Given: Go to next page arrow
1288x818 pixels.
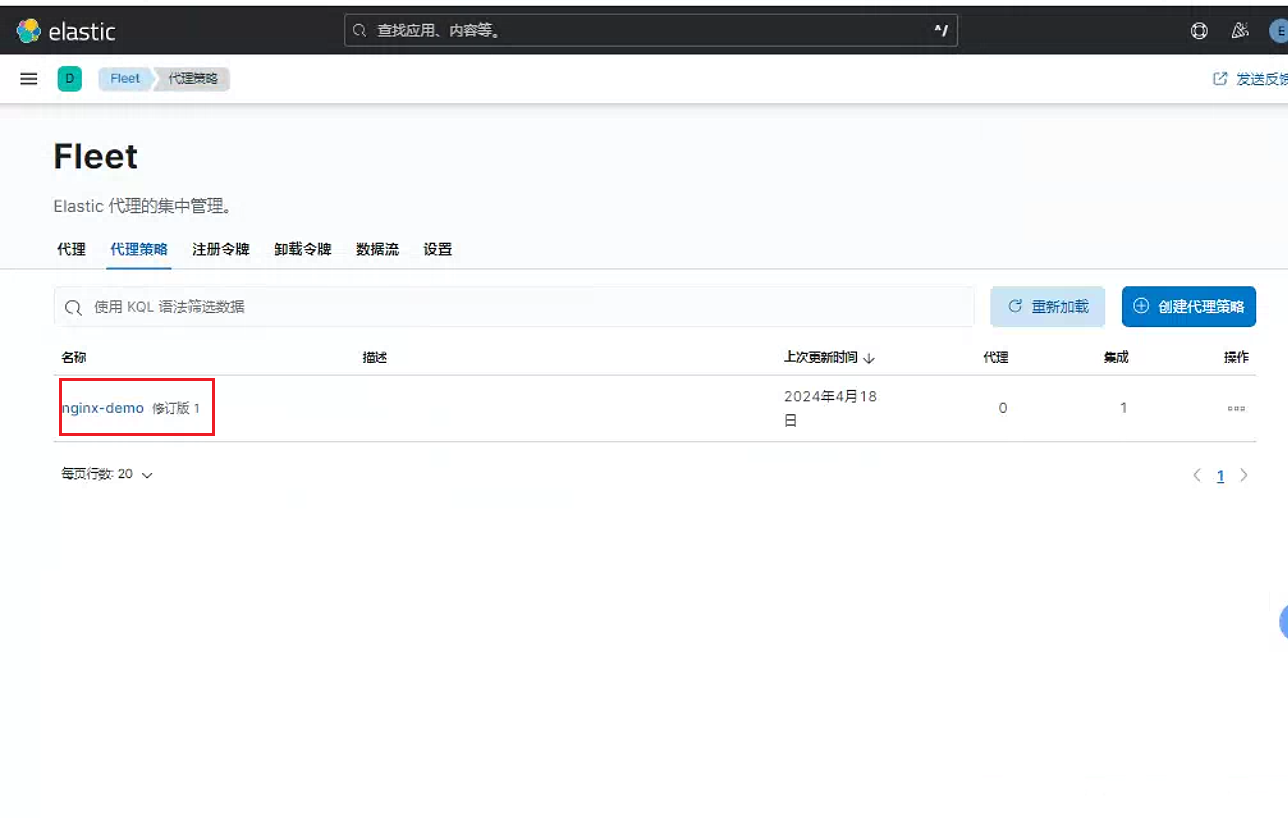Looking at the screenshot, I should pyautogui.click(x=1244, y=476).
